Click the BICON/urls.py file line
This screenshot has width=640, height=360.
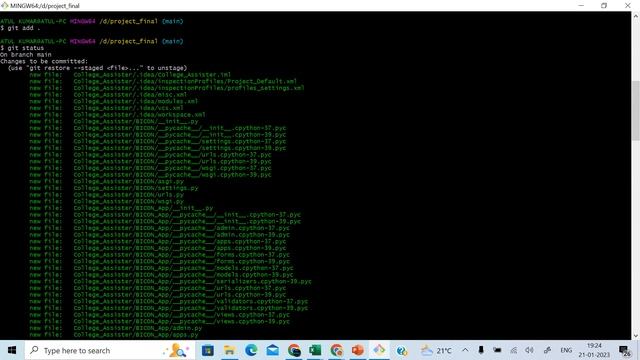pyautogui.click(x=107, y=195)
